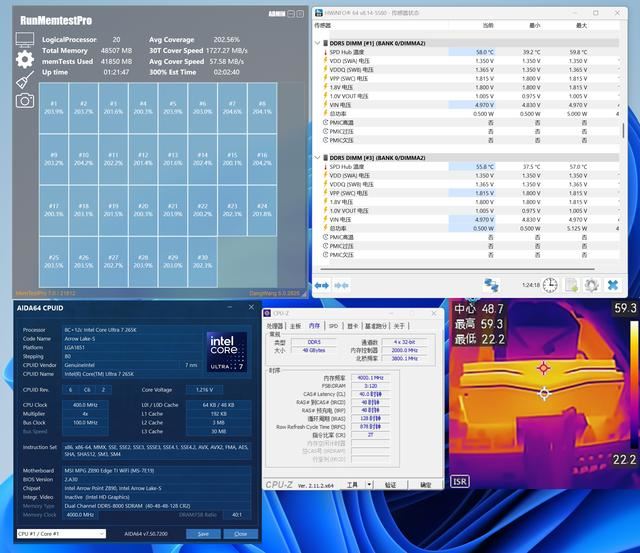Open the CPU-Z SPD tab
Screen dimensions: 640x553
point(333,326)
